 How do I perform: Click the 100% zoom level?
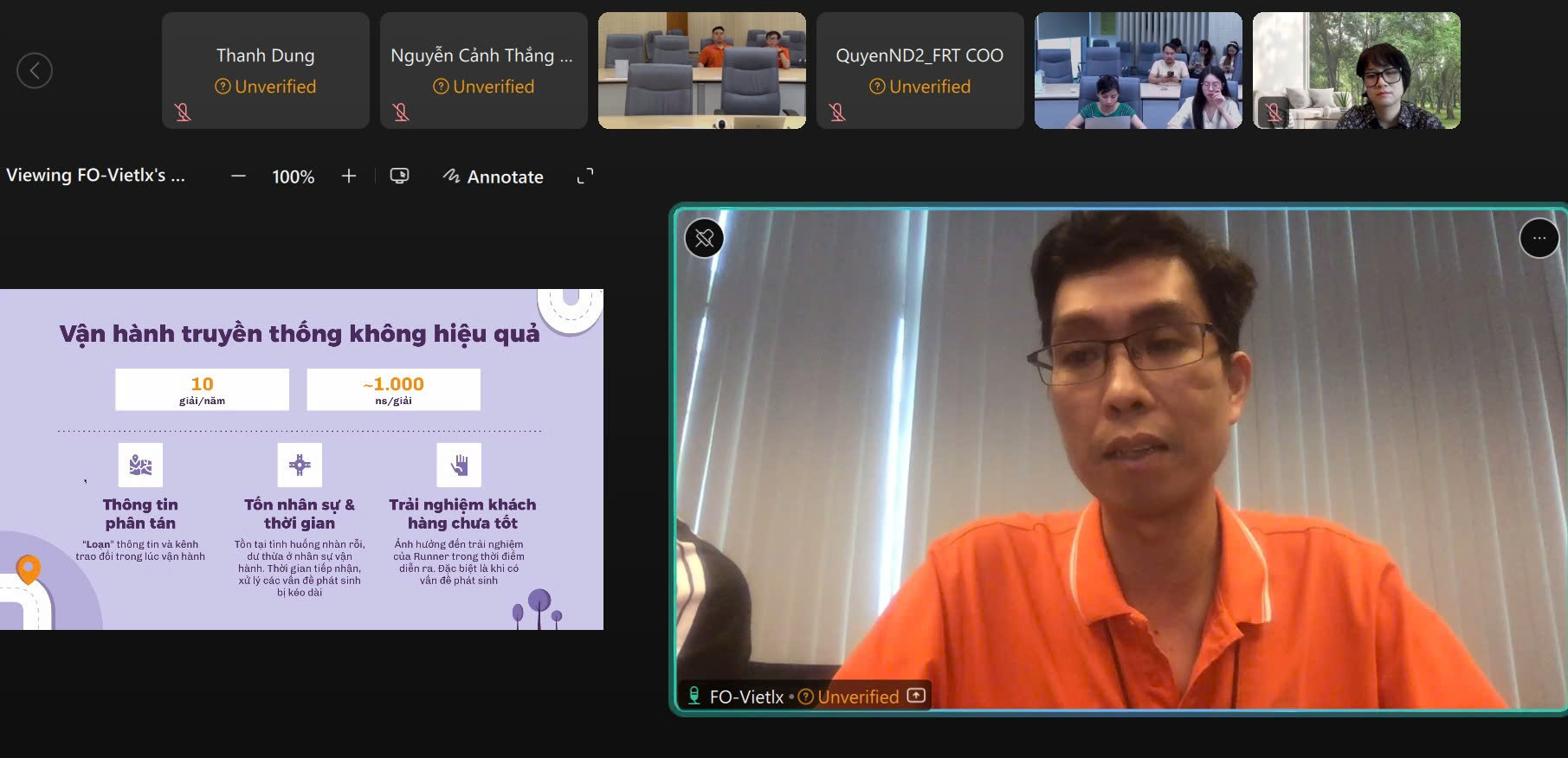click(293, 177)
